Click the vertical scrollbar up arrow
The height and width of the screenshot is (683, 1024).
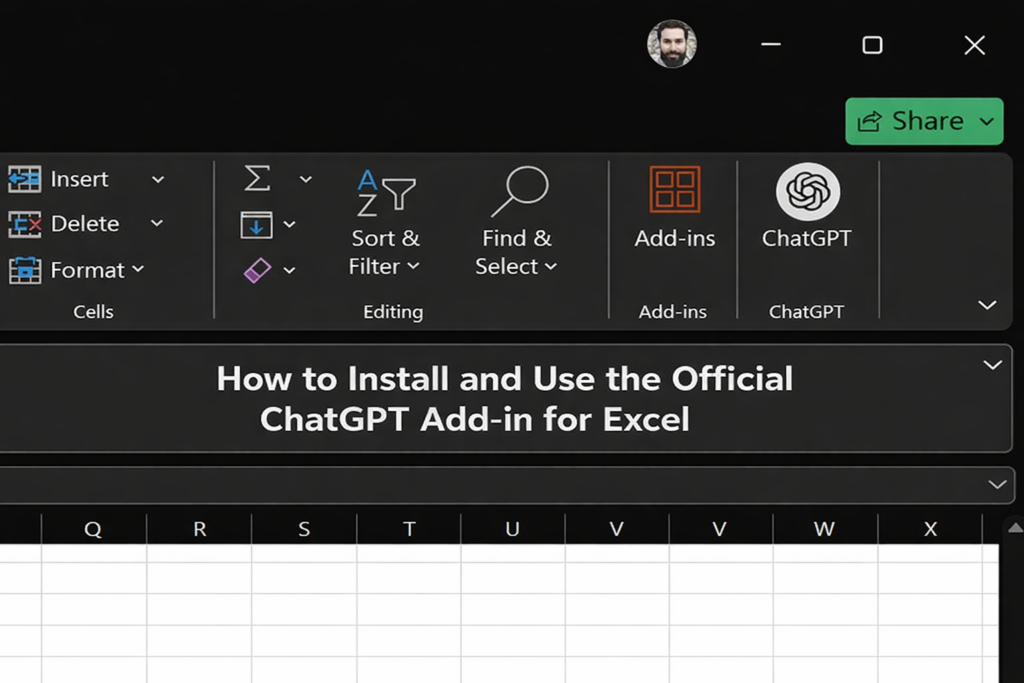pos(1013,528)
